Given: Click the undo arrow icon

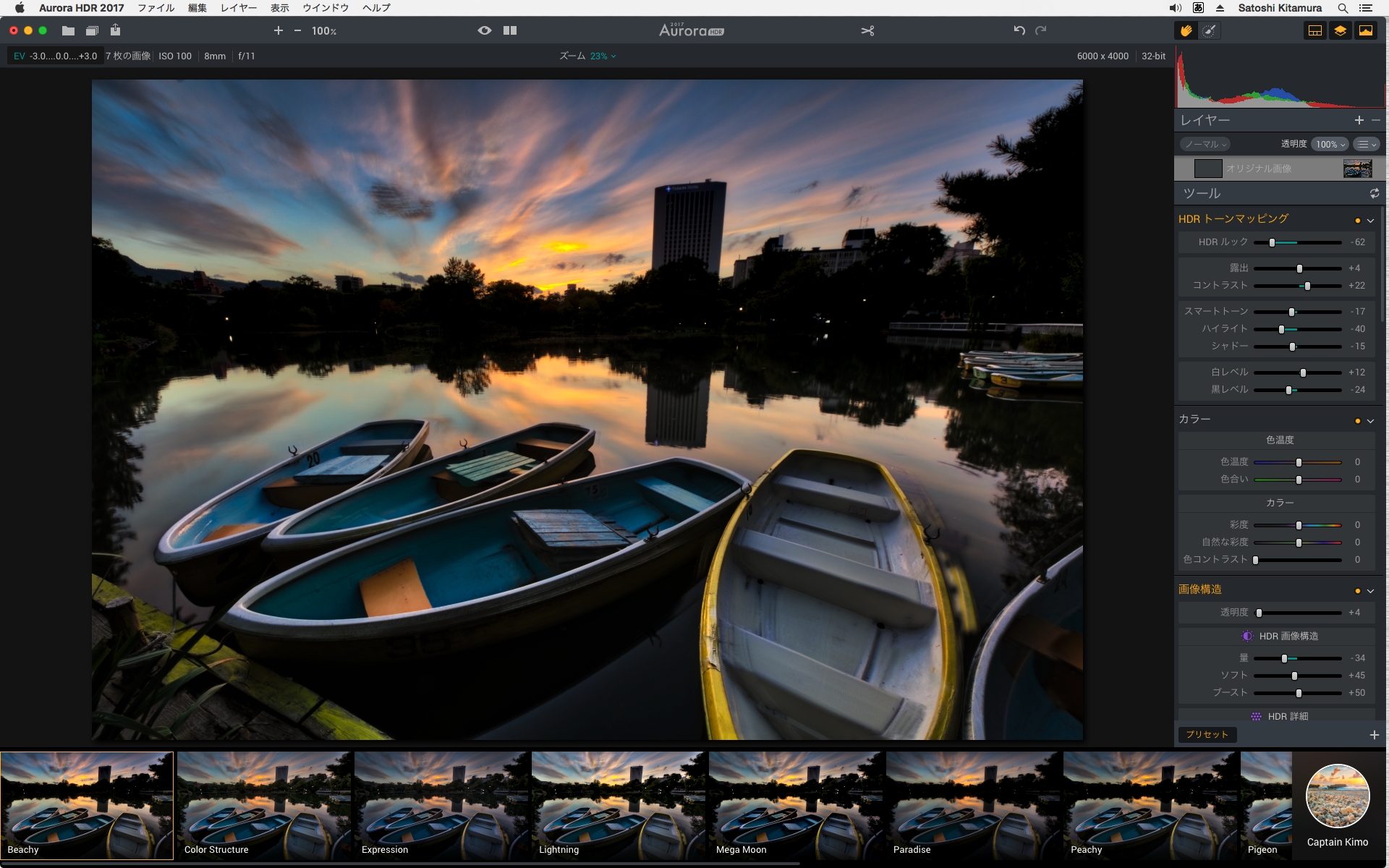Looking at the screenshot, I should click(1019, 30).
